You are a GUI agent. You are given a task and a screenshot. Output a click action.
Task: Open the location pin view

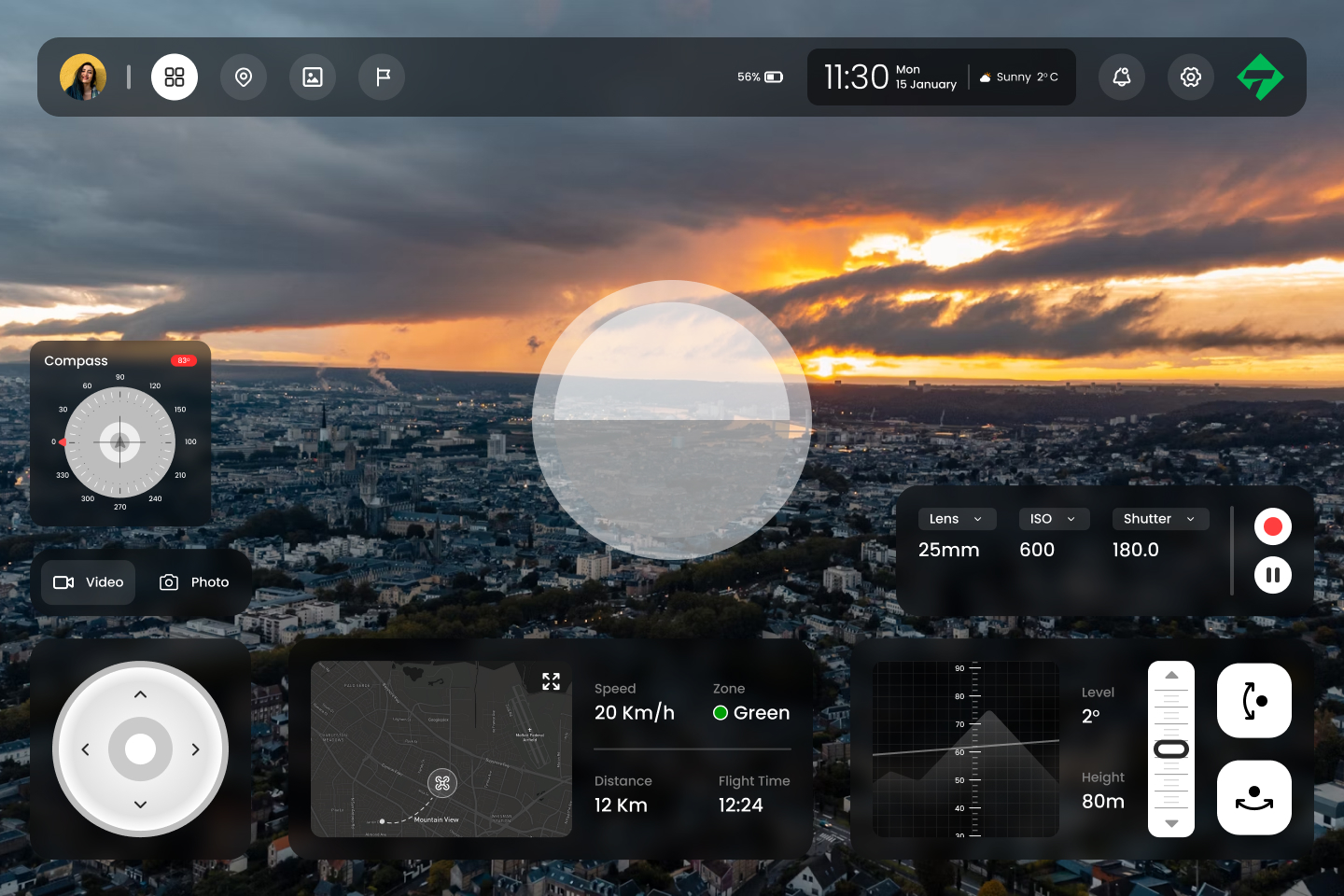coord(244,77)
